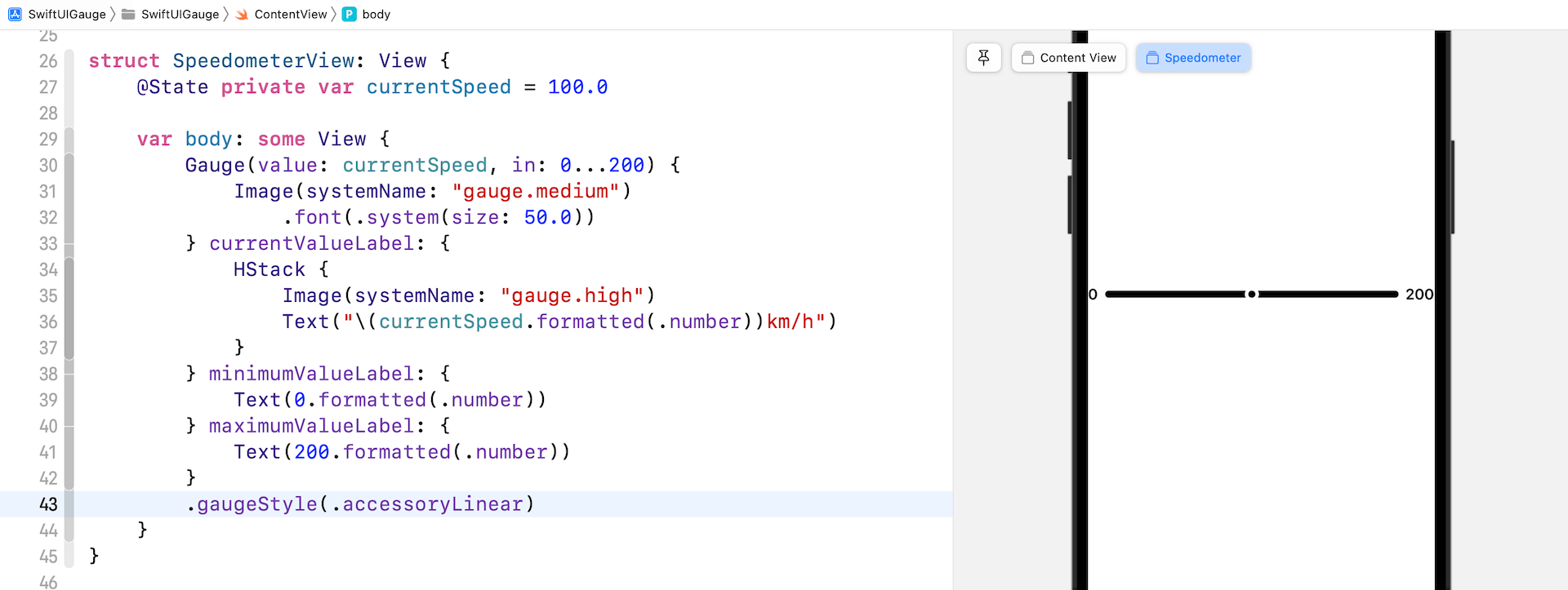Click the .accessoryLinear gauge style
The width and height of the screenshot is (1568, 590).
(433, 504)
